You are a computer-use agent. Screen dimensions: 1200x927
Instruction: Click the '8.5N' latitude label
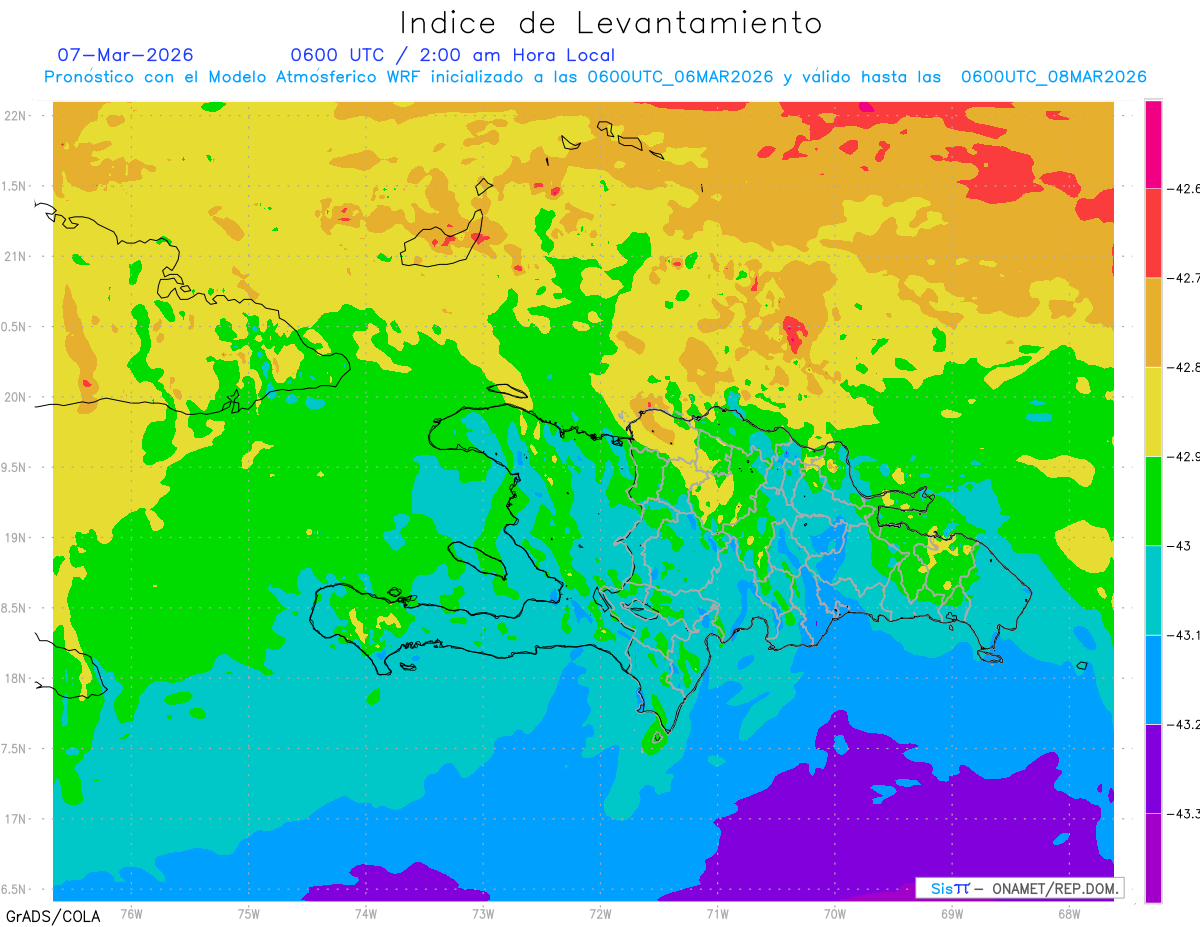tap(15, 609)
